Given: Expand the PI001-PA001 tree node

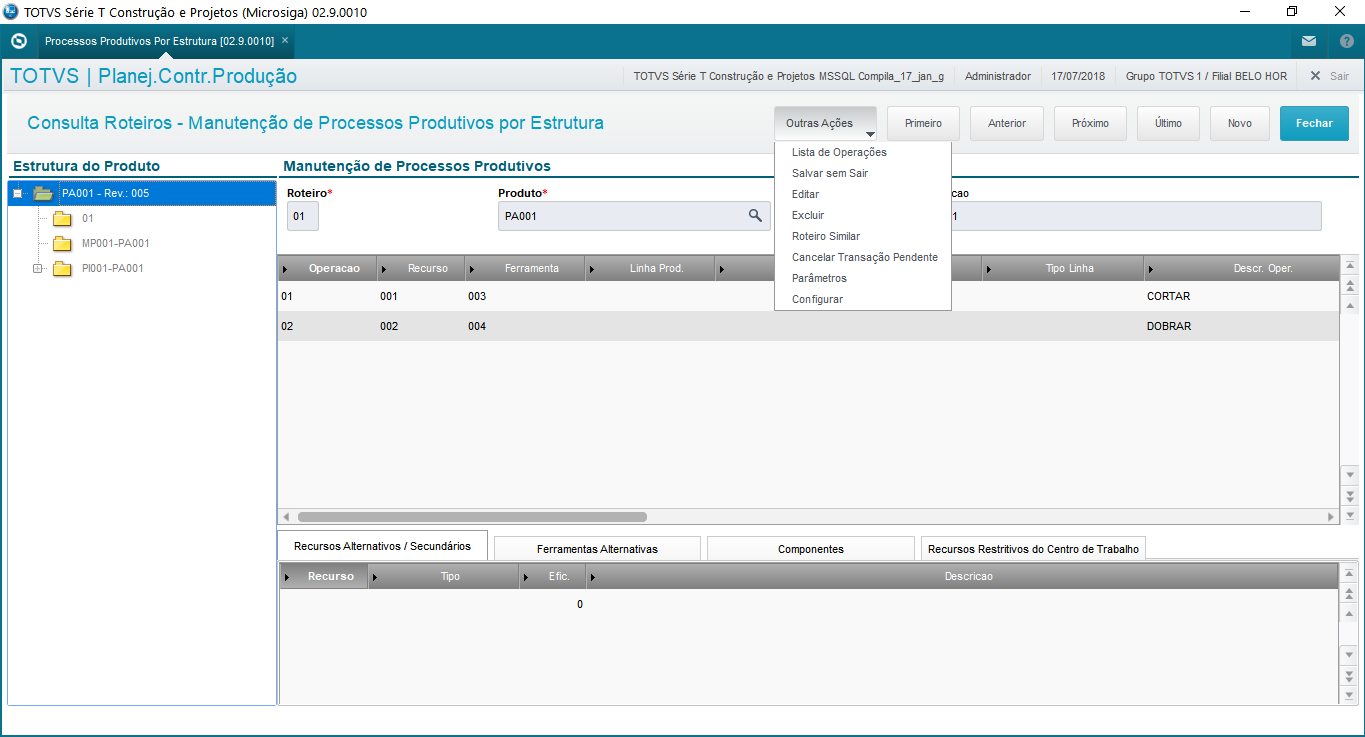Looking at the screenshot, I should coord(38,268).
